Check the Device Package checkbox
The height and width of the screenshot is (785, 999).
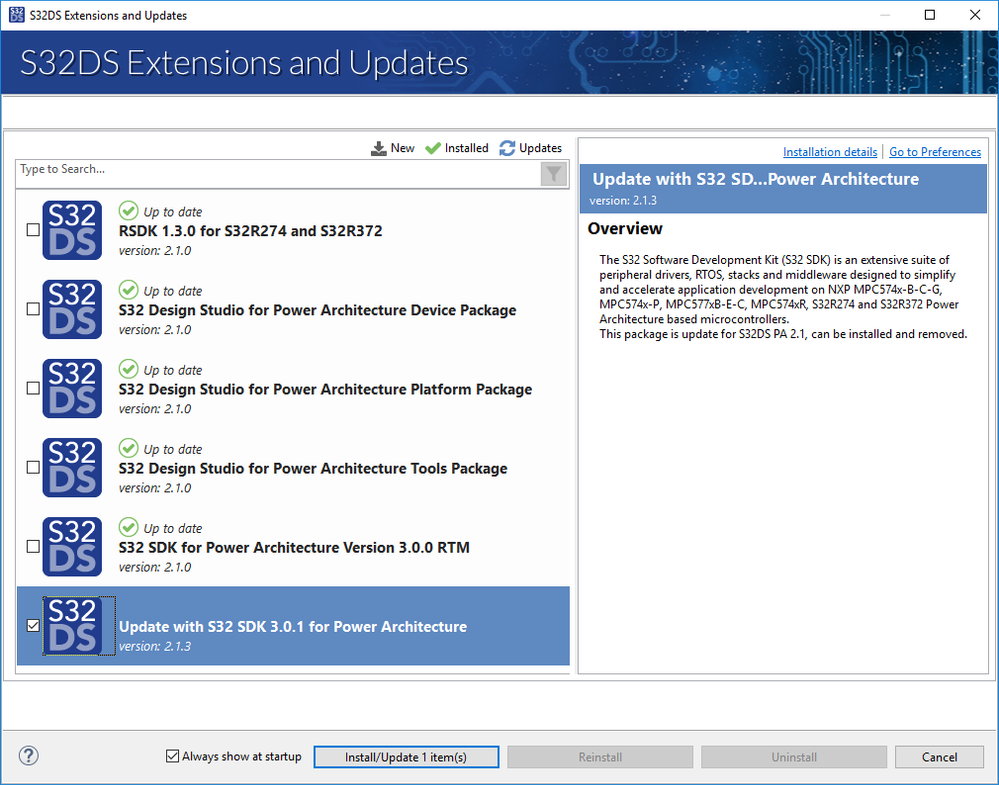click(x=33, y=308)
